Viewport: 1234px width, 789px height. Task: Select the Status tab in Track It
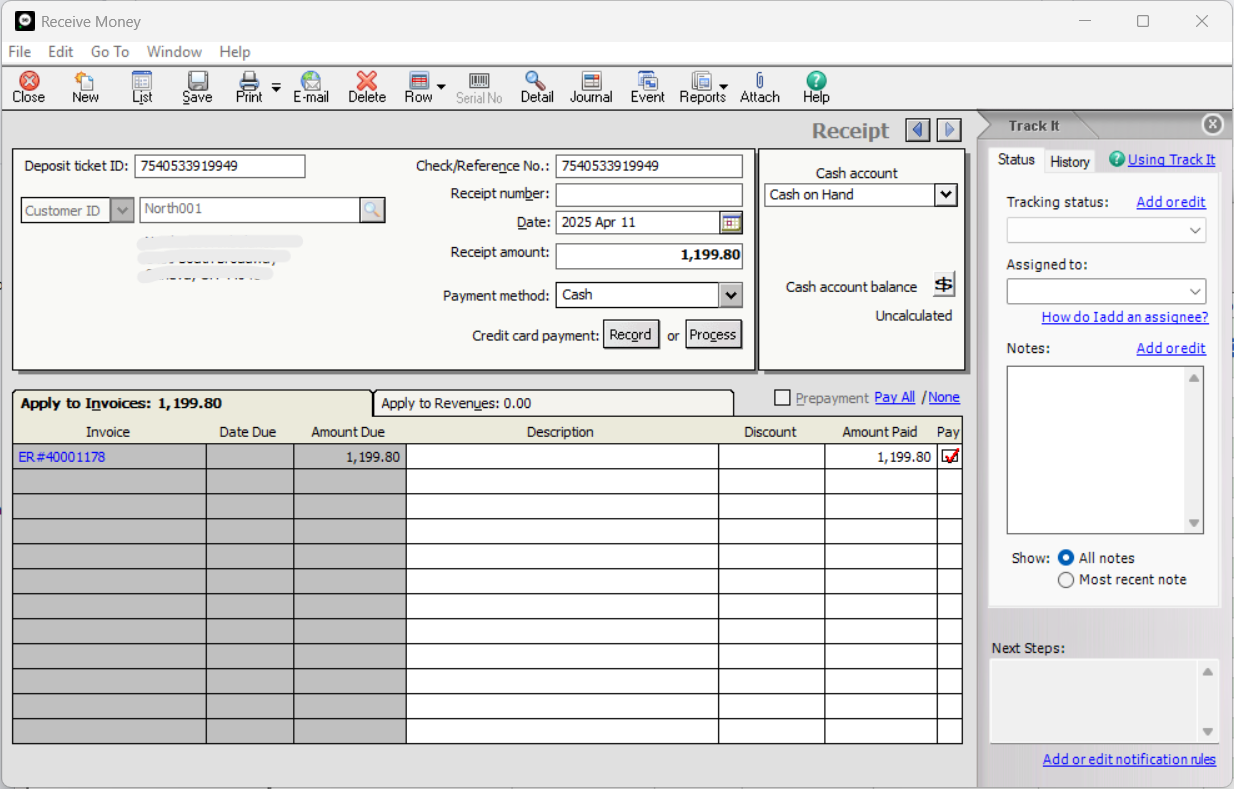point(1016,160)
